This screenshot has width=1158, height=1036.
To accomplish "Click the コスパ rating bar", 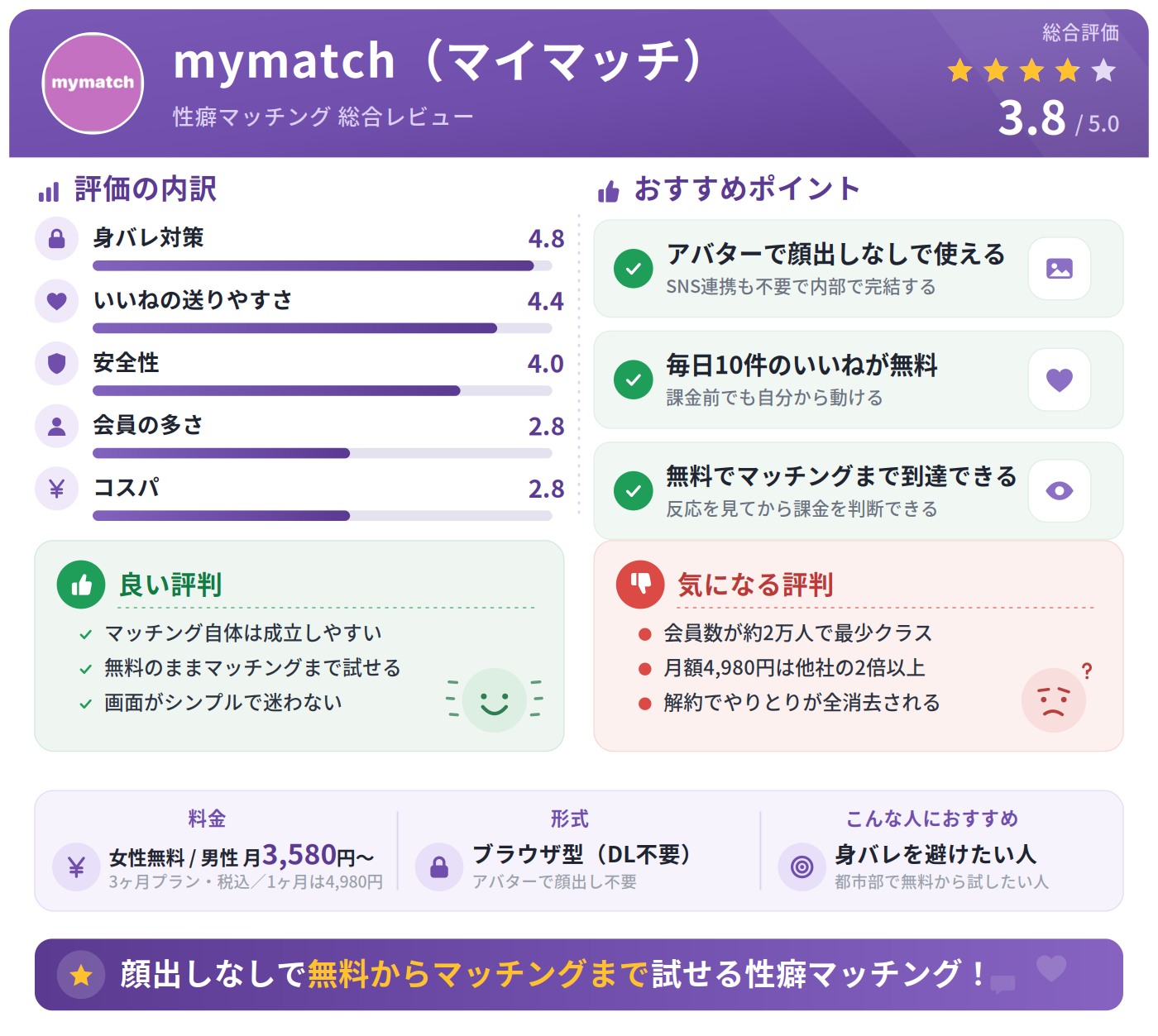I will [x=323, y=516].
